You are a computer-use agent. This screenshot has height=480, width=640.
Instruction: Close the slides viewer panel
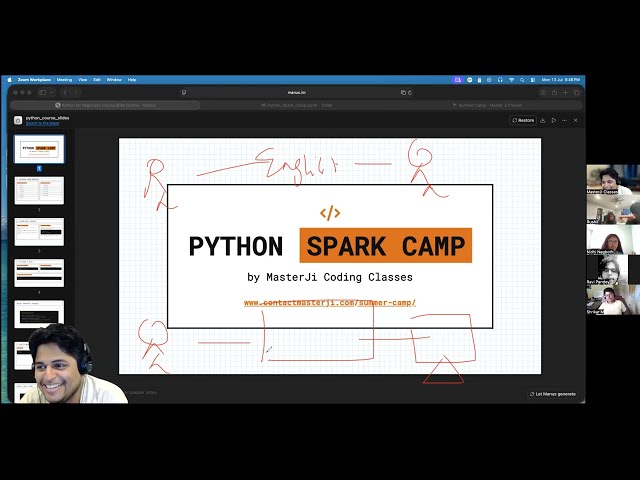tap(576, 120)
